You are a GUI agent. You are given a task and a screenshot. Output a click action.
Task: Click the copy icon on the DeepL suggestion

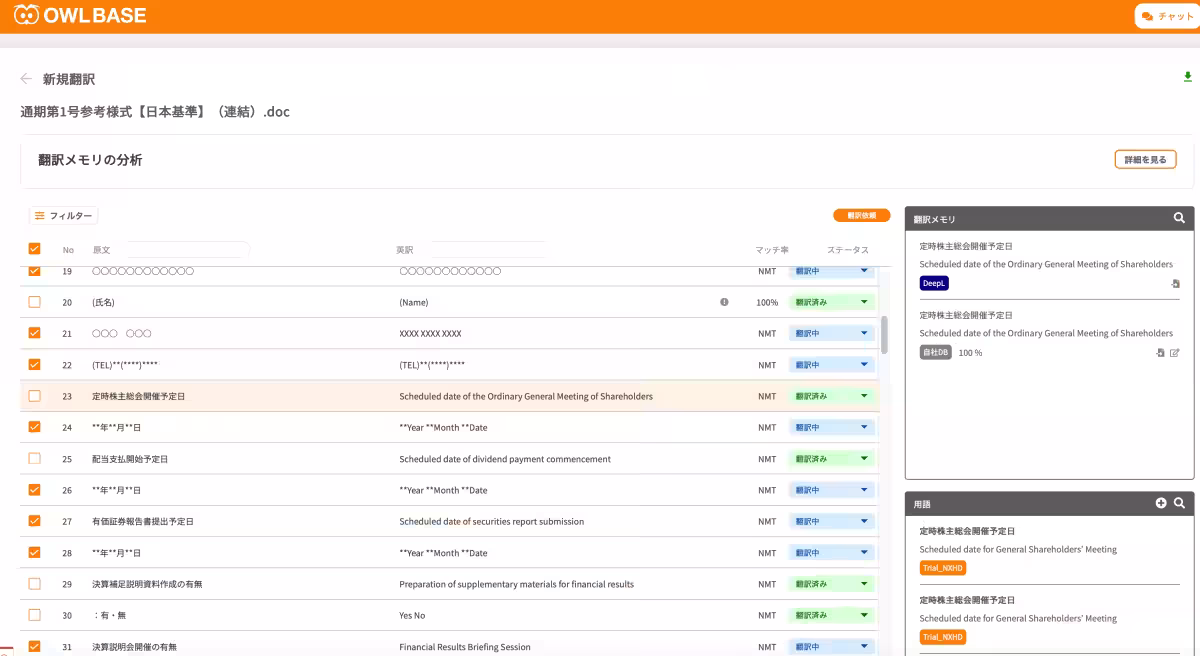coord(1175,284)
